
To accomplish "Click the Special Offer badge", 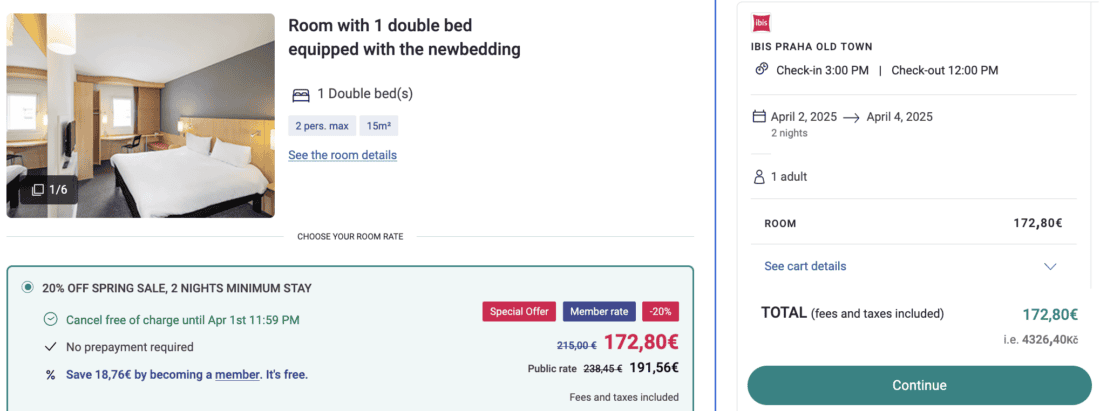I will click(519, 311).
